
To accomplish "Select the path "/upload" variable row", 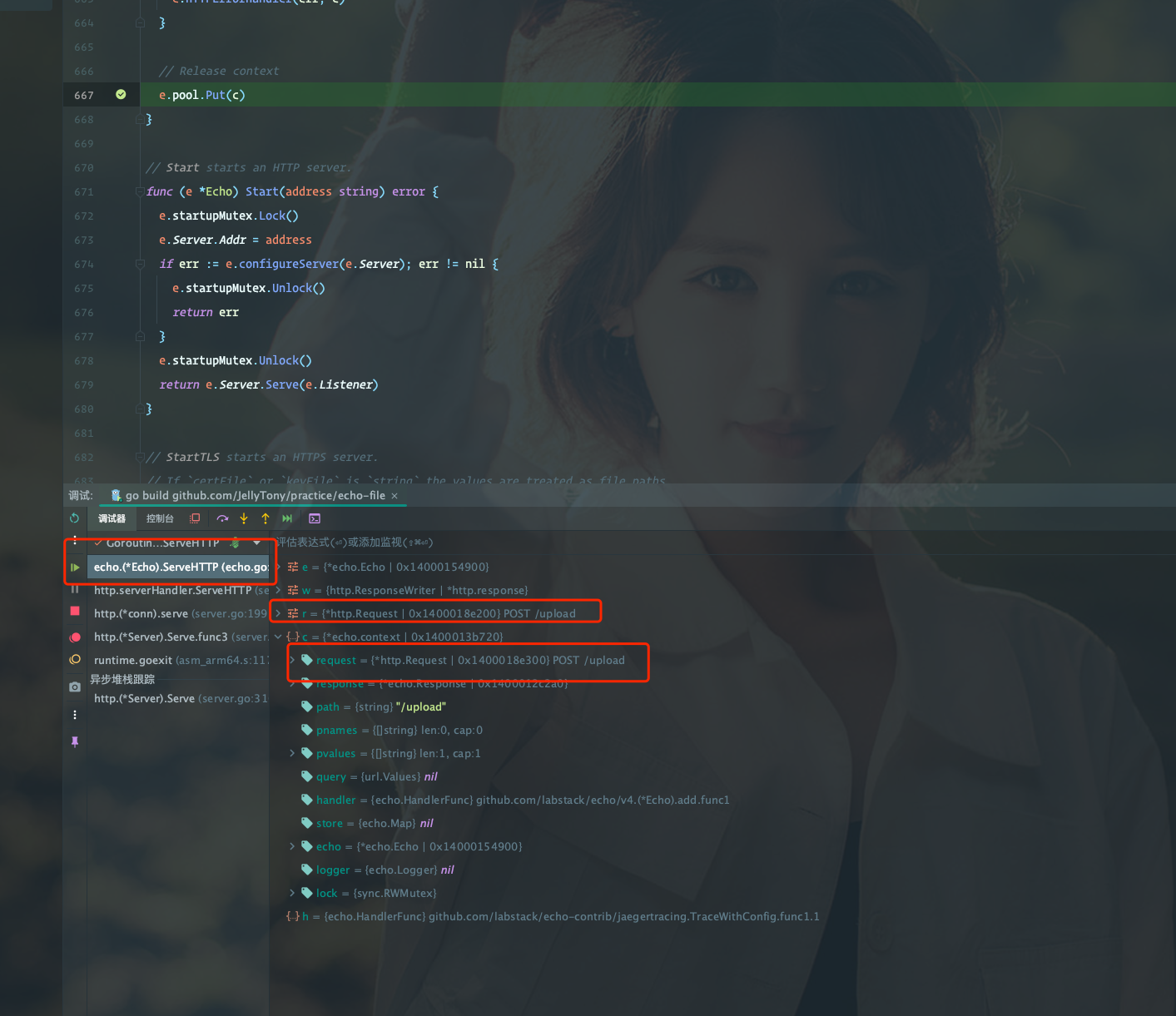I will 722,706.
